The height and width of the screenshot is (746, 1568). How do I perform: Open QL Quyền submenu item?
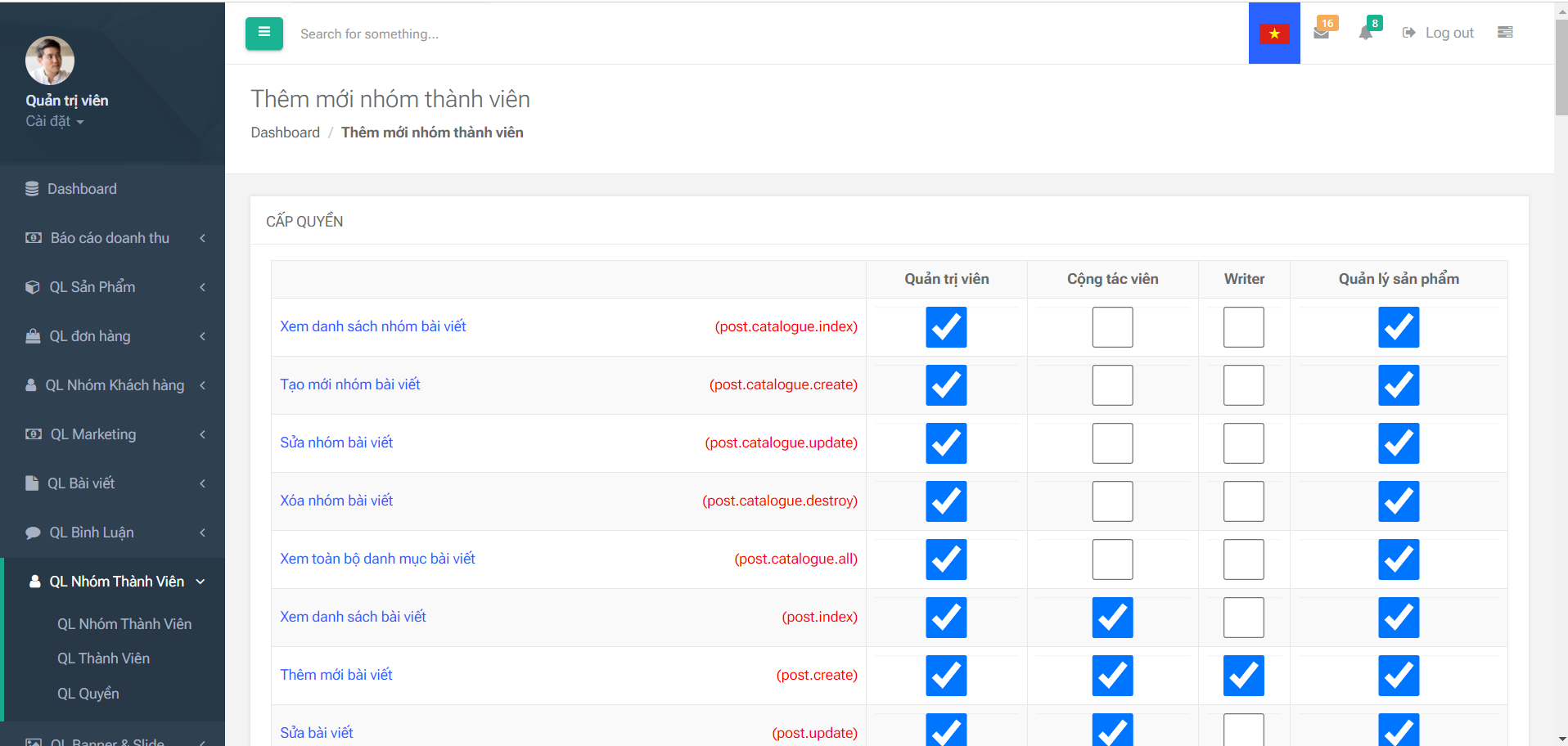click(x=88, y=694)
